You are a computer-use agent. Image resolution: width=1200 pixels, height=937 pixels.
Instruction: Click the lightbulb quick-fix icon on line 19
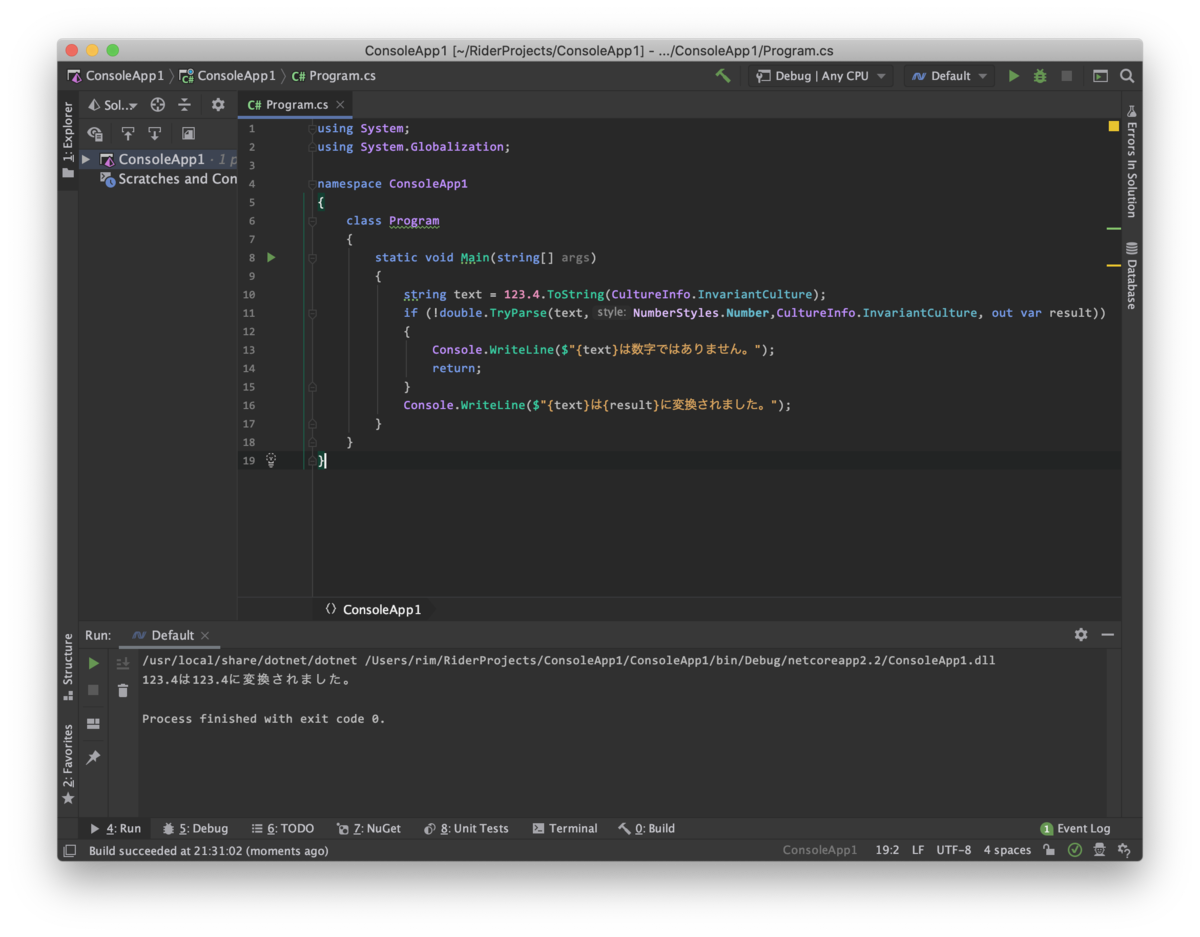(x=270, y=460)
